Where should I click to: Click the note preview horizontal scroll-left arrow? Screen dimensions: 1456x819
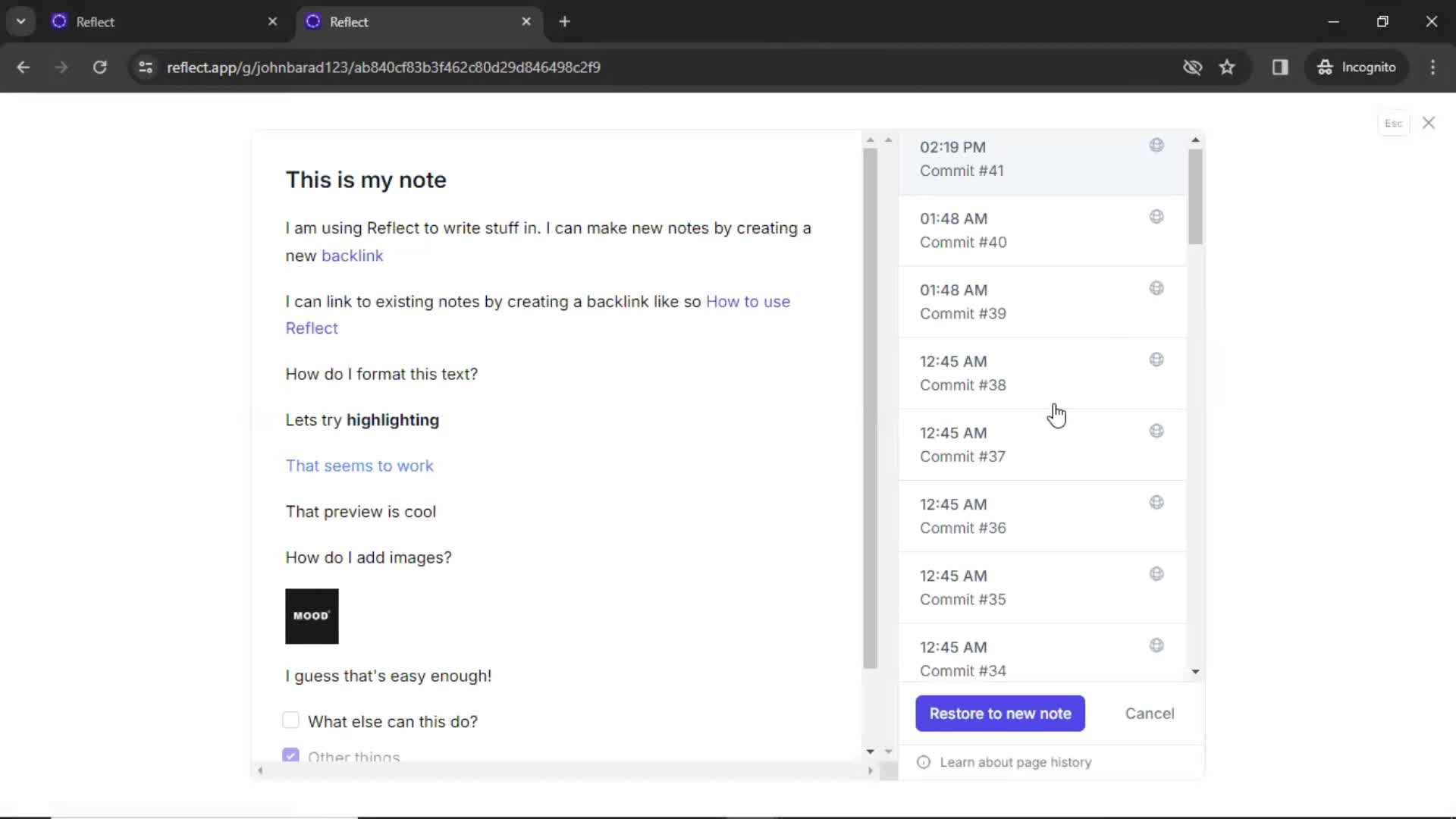tap(260, 770)
